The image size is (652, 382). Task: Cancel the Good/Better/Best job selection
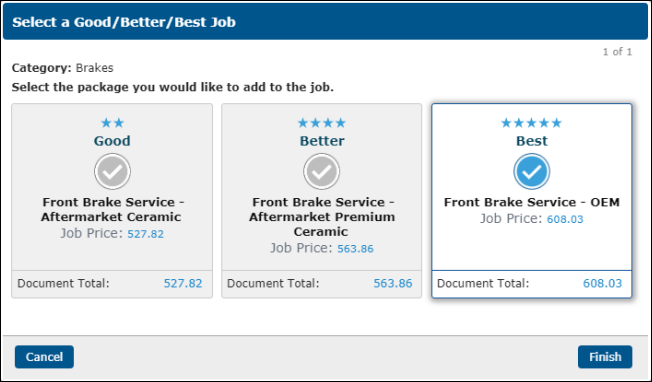click(44, 357)
